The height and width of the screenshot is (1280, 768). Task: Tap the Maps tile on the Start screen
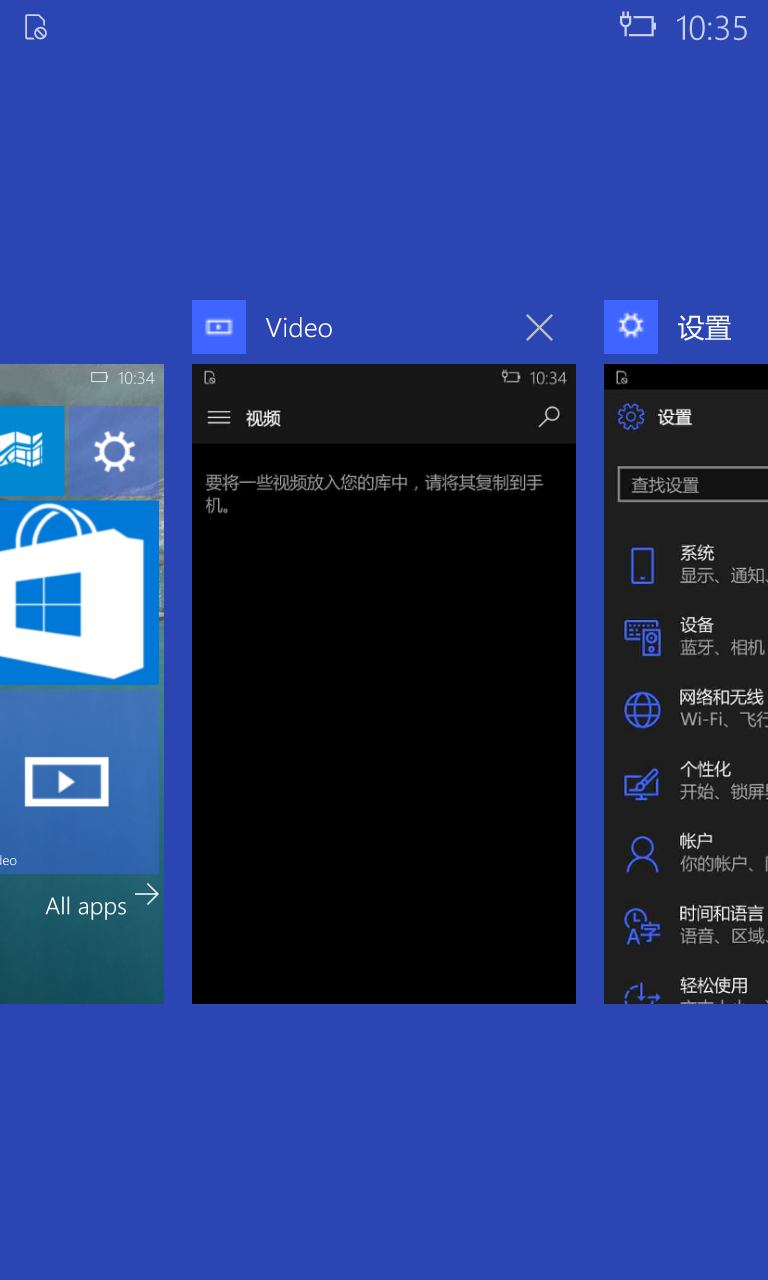coord(30,451)
